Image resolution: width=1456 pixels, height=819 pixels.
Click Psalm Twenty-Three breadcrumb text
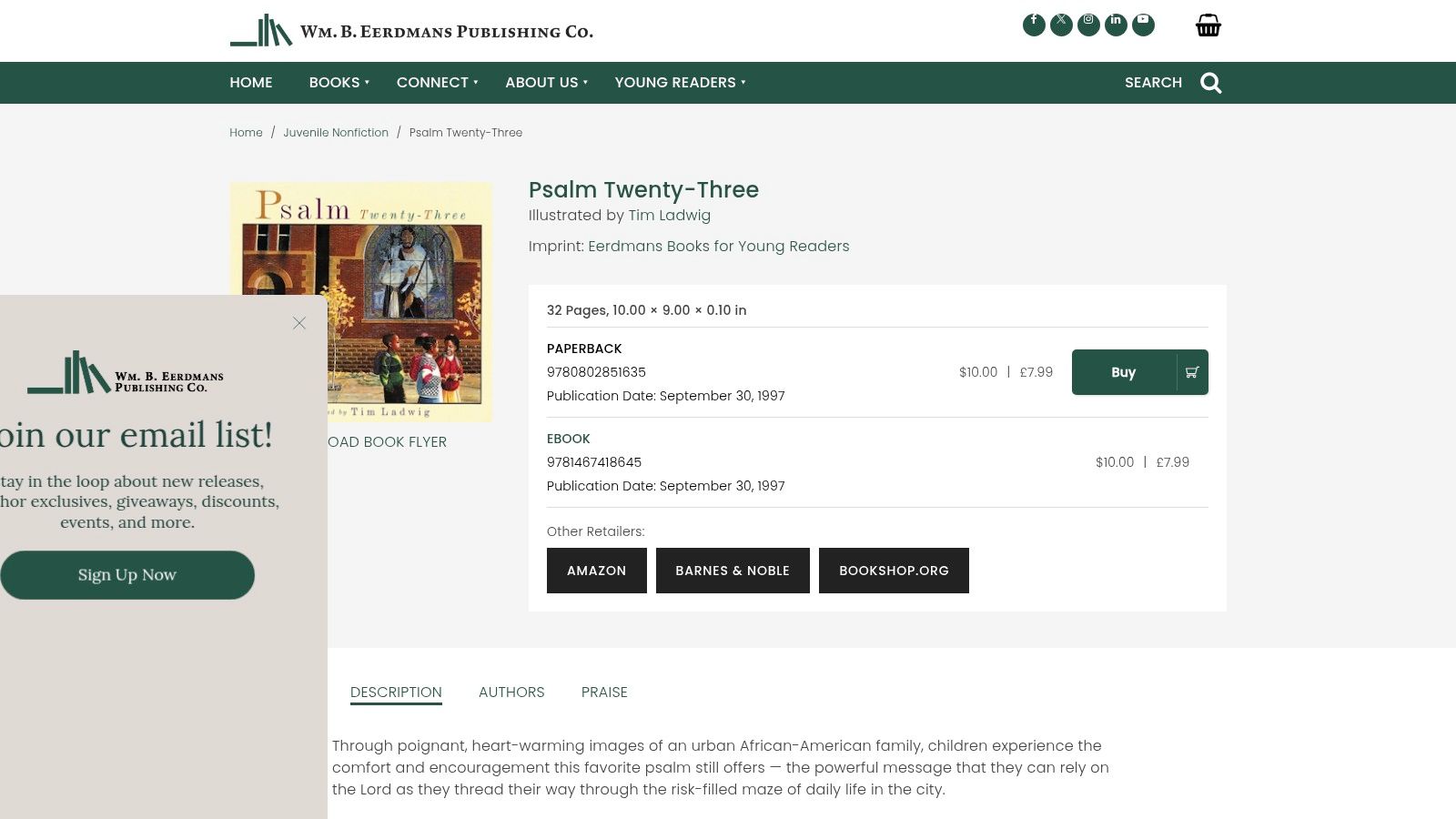[466, 133]
